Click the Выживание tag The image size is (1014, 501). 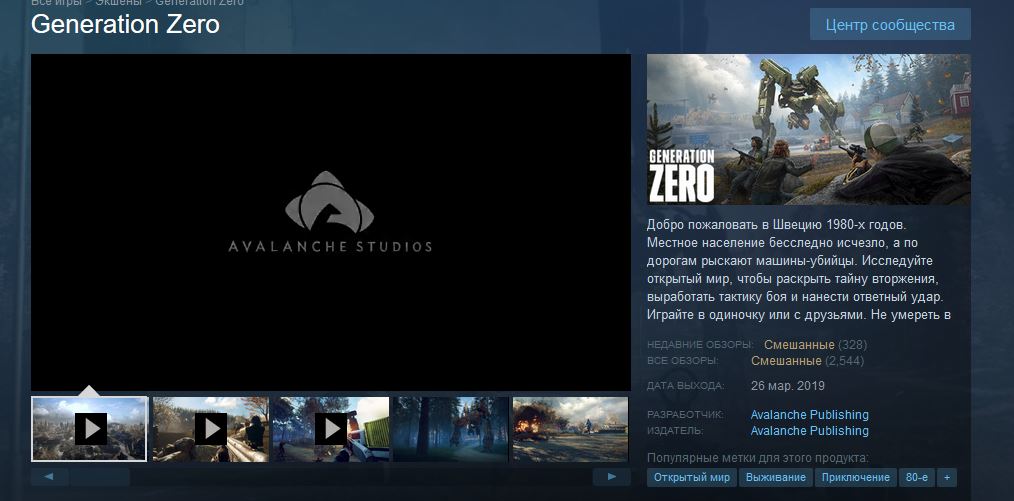click(775, 478)
